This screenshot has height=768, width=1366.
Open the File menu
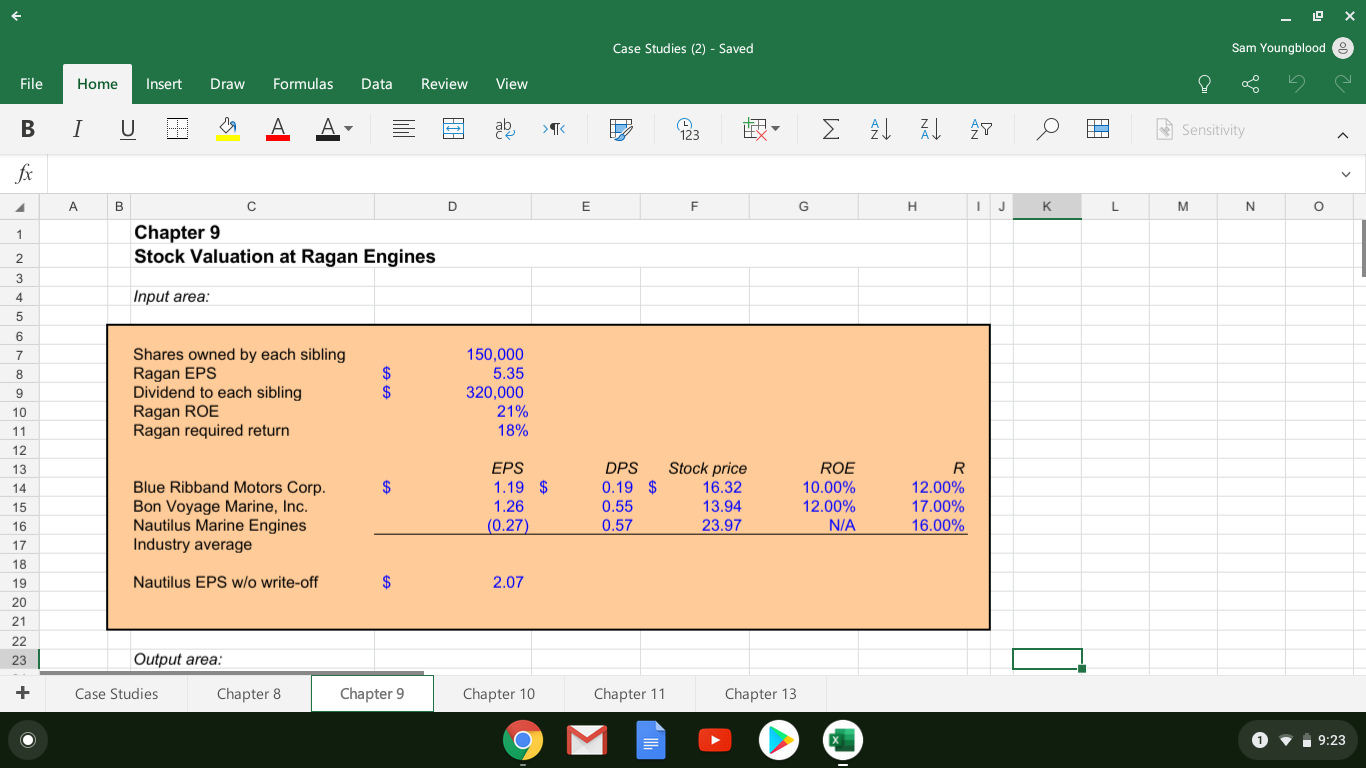tap(31, 84)
